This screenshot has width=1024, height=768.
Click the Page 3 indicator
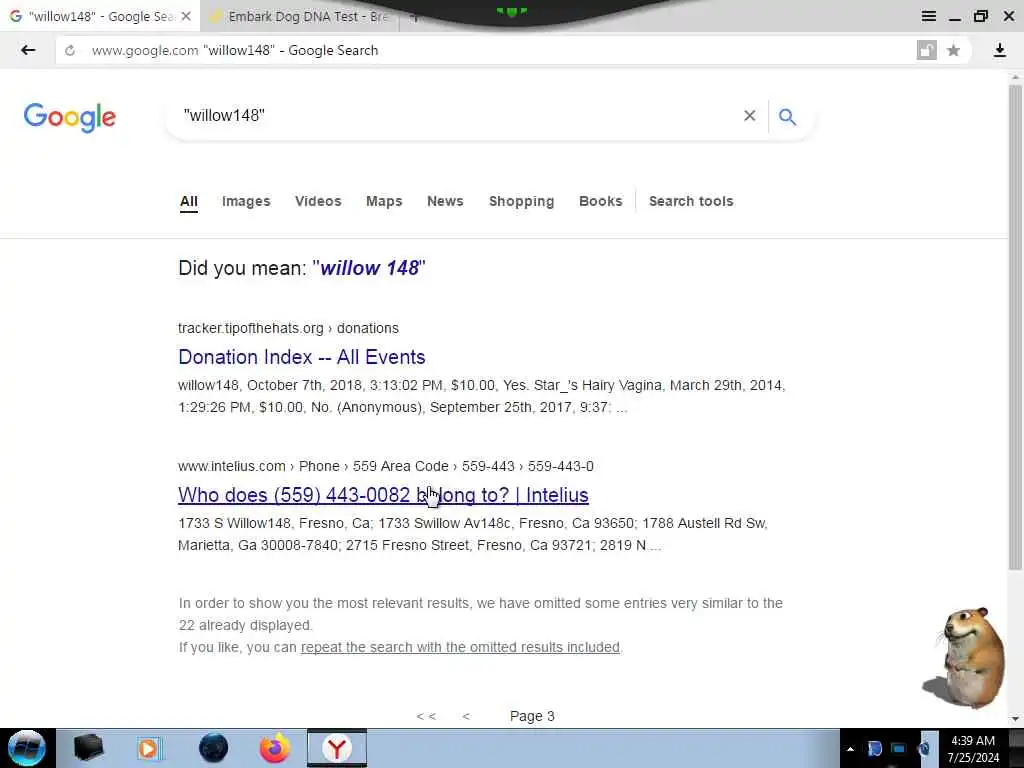[532, 716]
